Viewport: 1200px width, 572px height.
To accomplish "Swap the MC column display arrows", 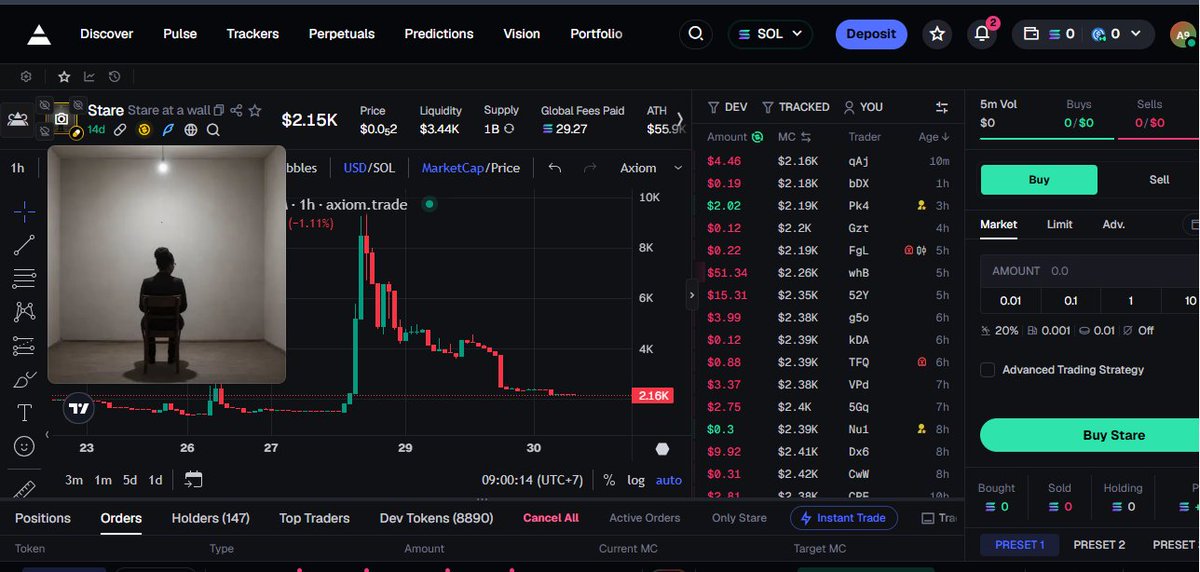I will coord(806,137).
